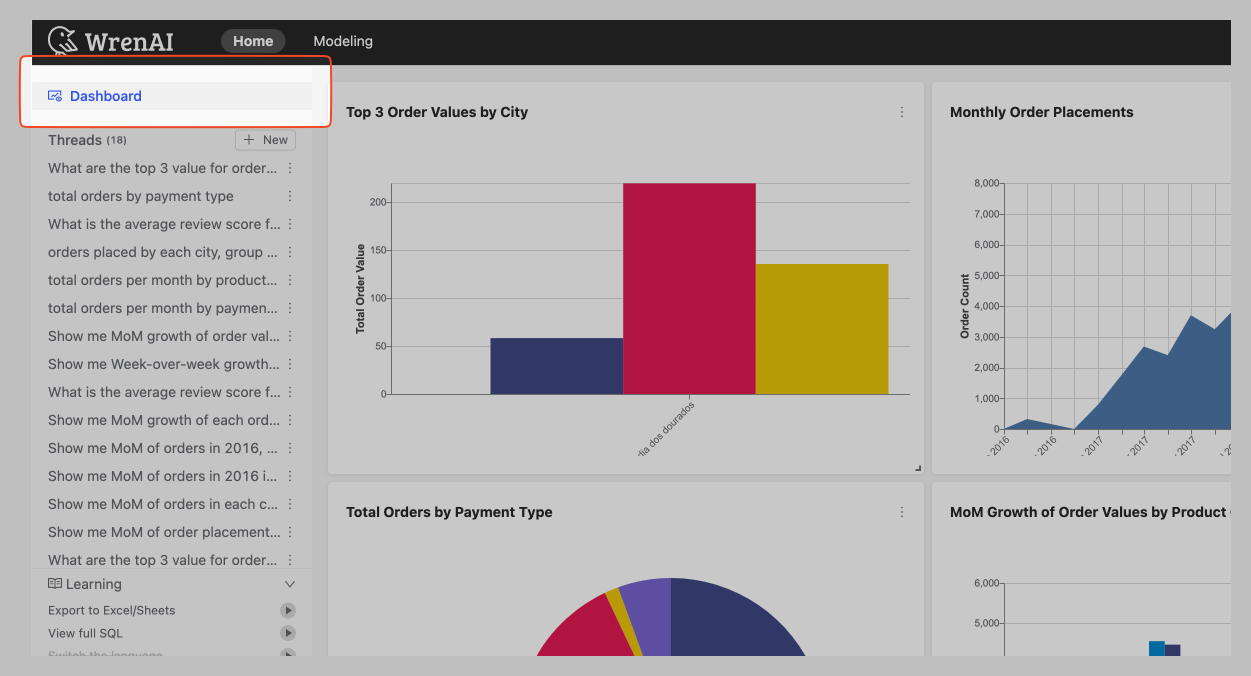This screenshot has height=676, width=1251.
Task: Create a new thread with the New button
Action: [x=265, y=140]
